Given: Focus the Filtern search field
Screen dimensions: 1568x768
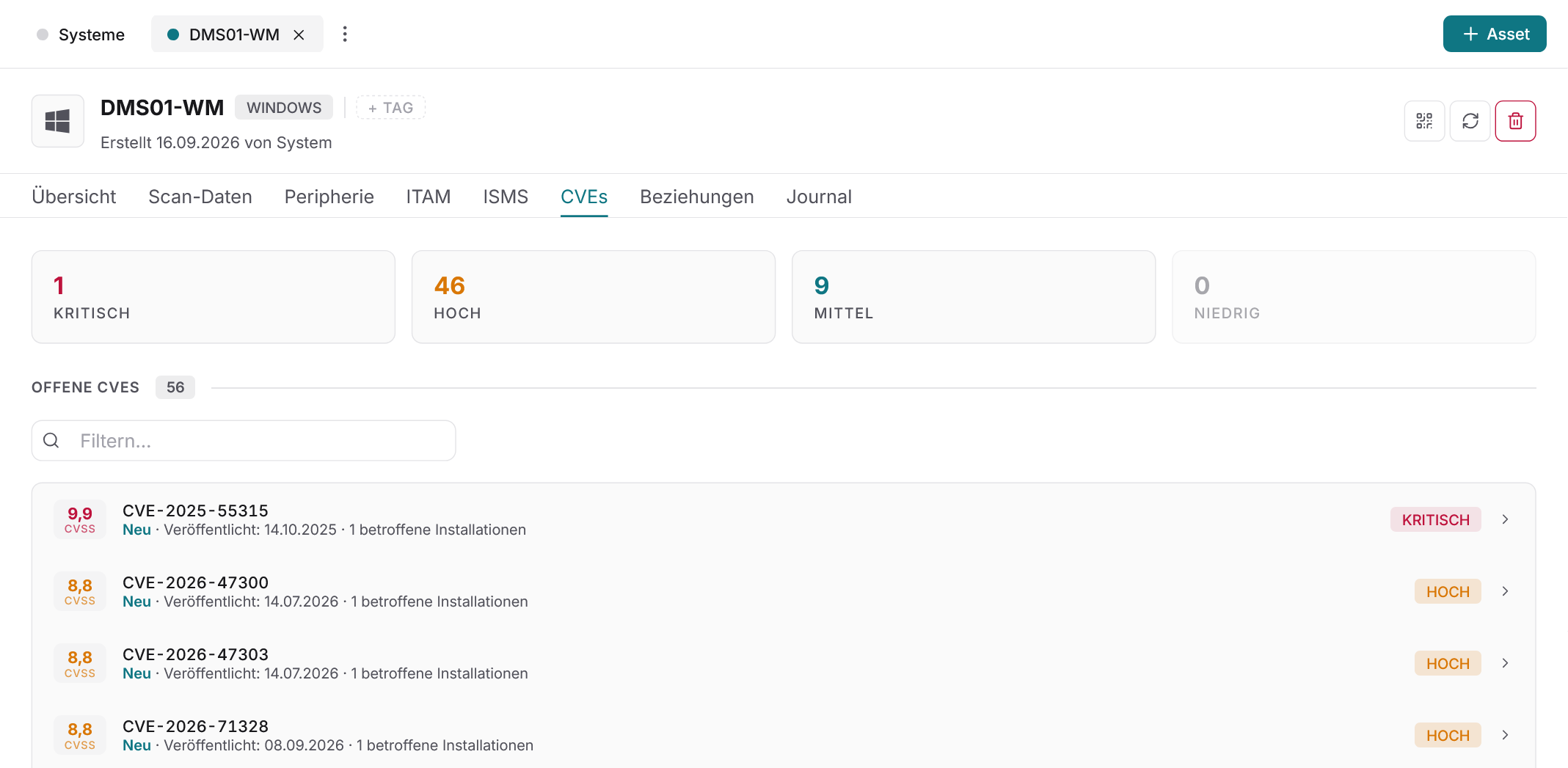Looking at the screenshot, I should 244,440.
